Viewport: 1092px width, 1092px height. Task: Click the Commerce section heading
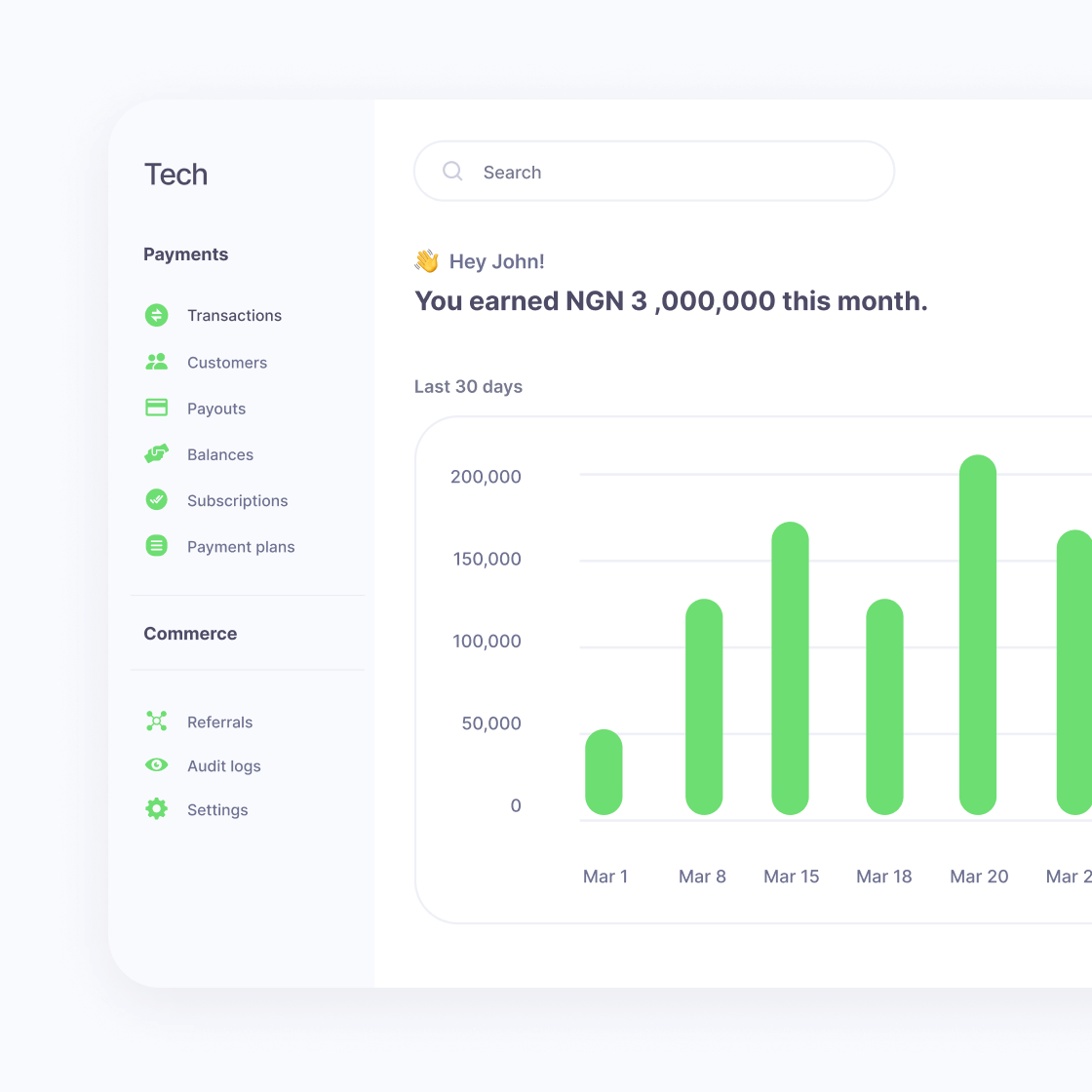tap(190, 634)
